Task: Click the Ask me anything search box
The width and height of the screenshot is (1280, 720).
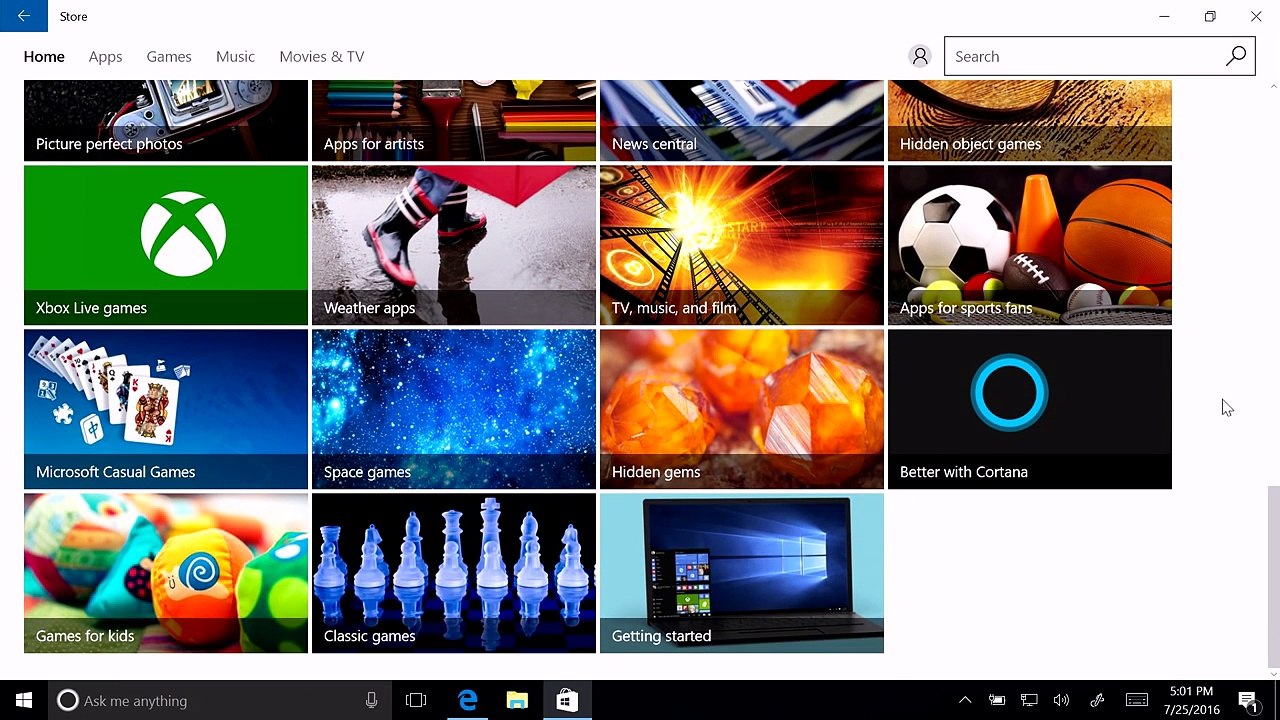Action: tap(220, 700)
